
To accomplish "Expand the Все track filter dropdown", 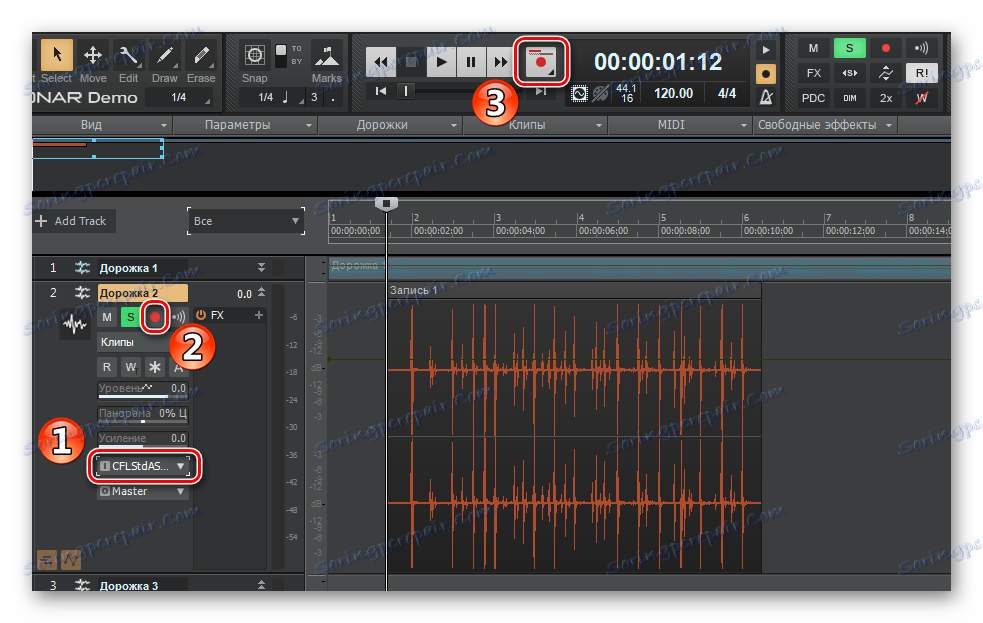I will click(x=245, y=221).
